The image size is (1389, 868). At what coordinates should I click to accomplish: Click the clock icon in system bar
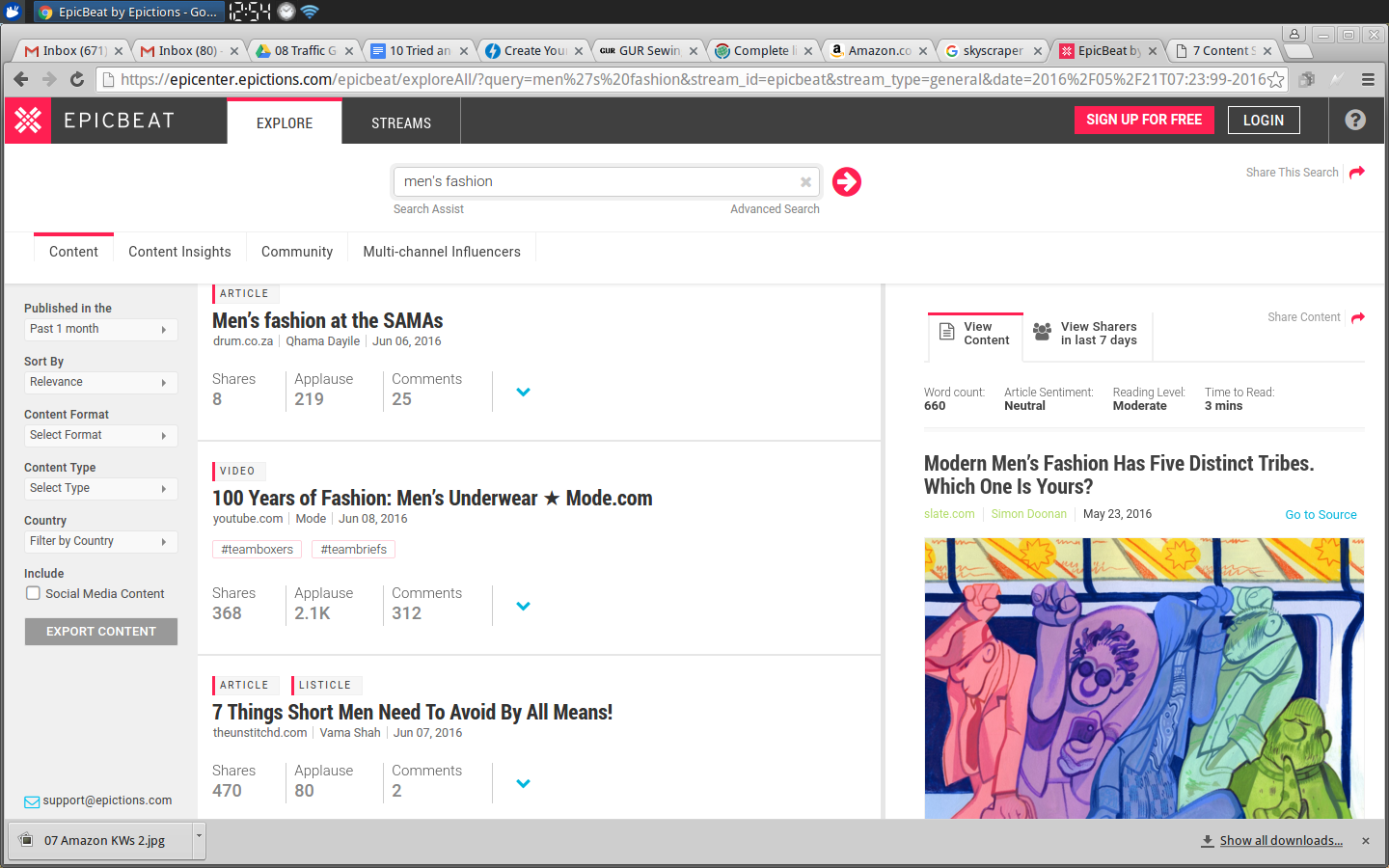(286, 12)
